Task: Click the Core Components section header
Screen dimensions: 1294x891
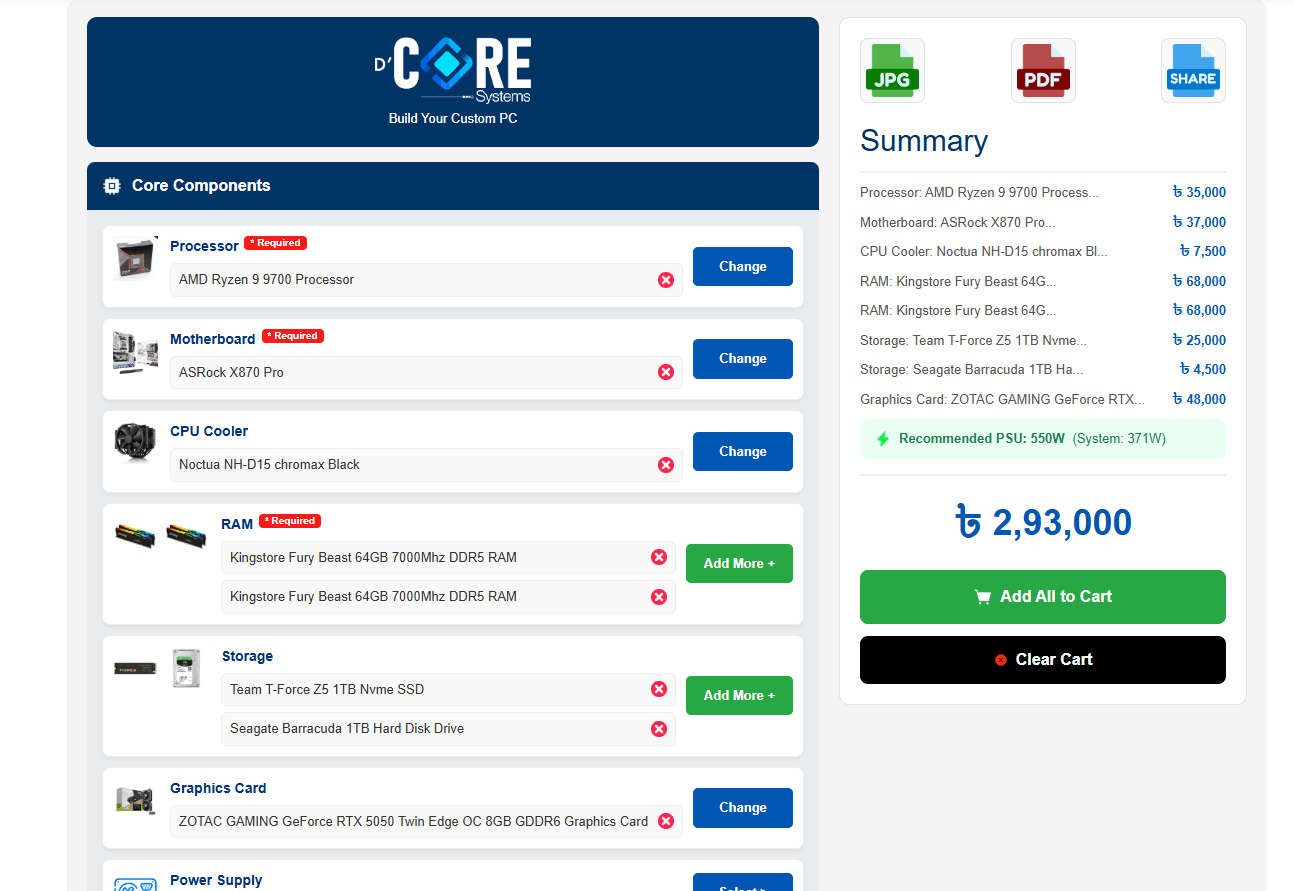Action: tap(453, 186)
